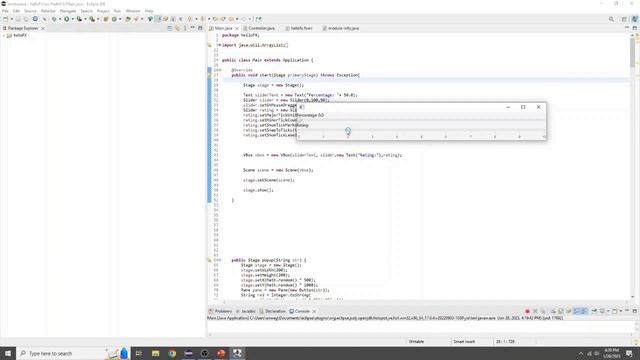Open the Navigate menu

(68, 11)
